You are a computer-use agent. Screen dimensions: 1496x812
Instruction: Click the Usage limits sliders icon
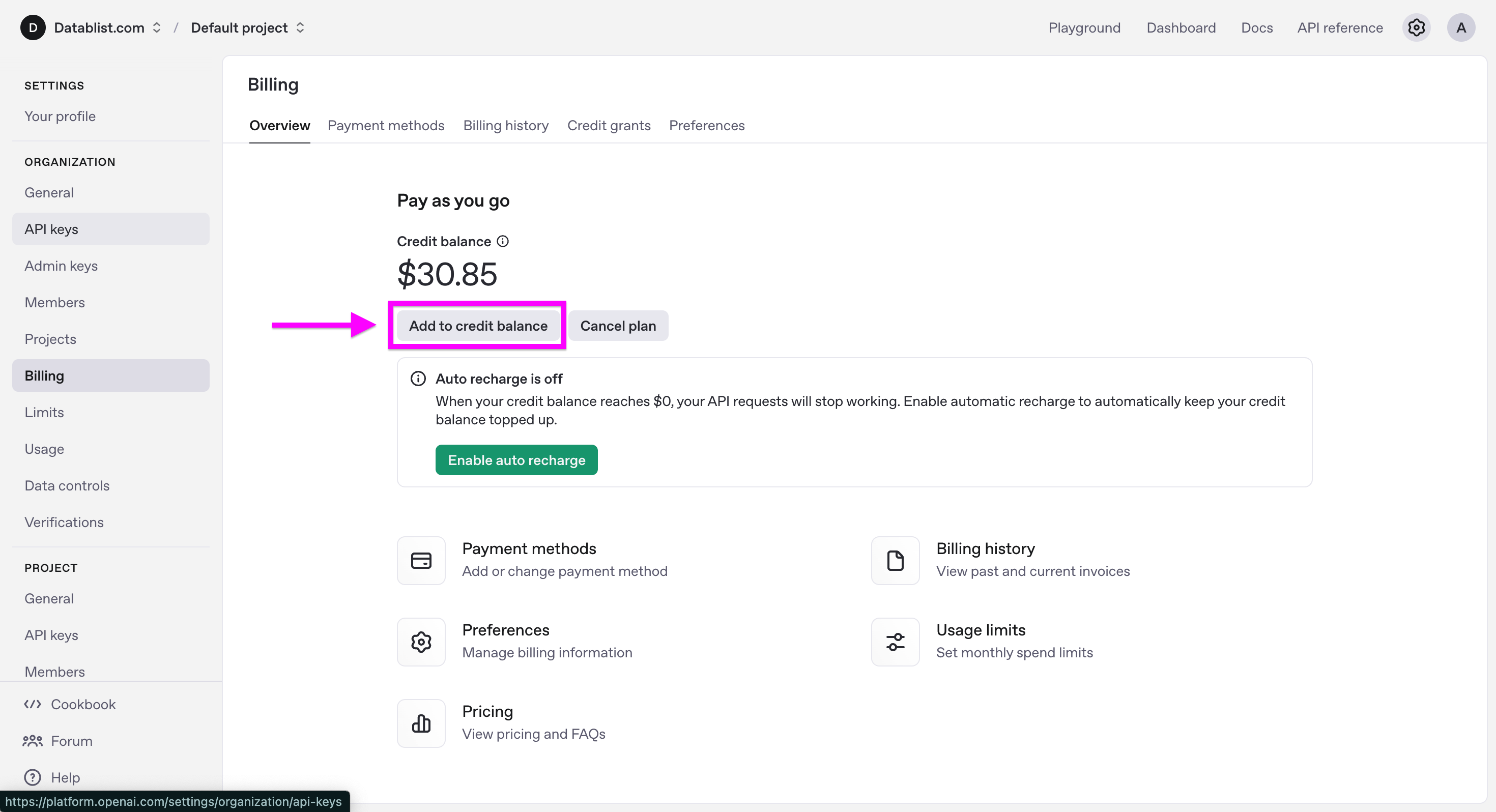tap(895, 641)
